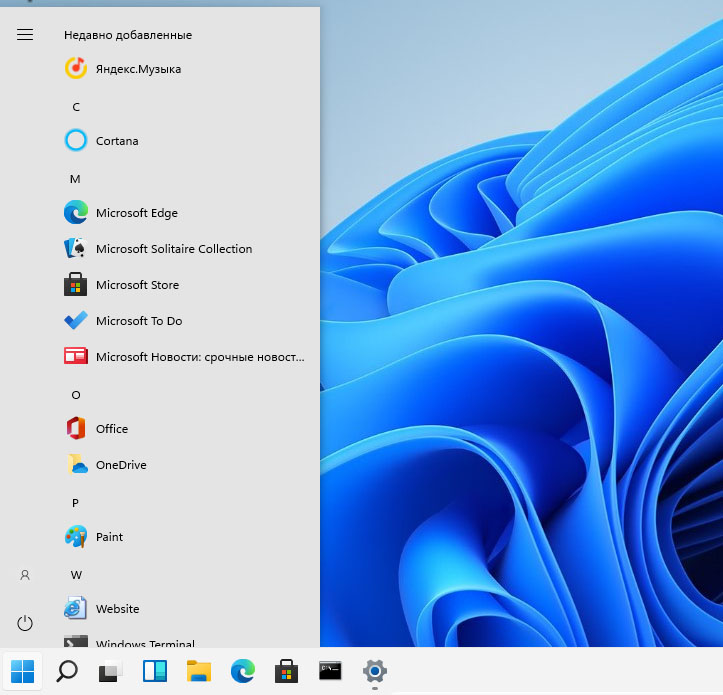Screen dimensions: 723x695
Task: Open File Explorer on taskbar
Action: pos(199,671)
